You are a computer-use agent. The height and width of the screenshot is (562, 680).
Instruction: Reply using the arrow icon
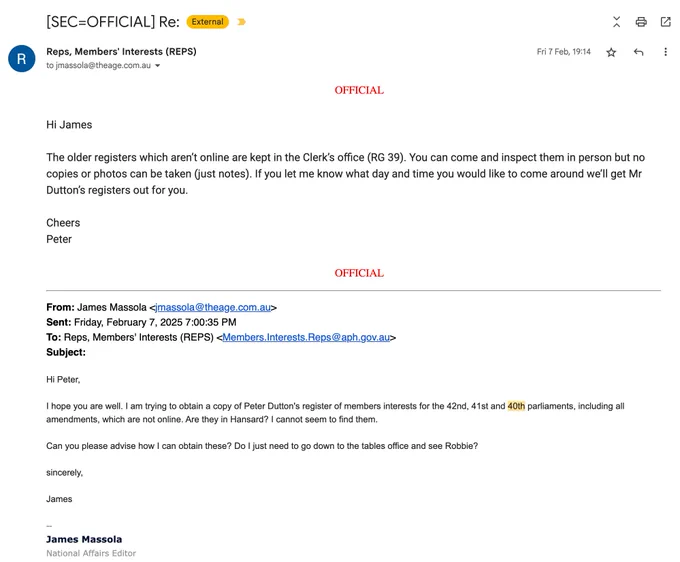tap(638, 52)
